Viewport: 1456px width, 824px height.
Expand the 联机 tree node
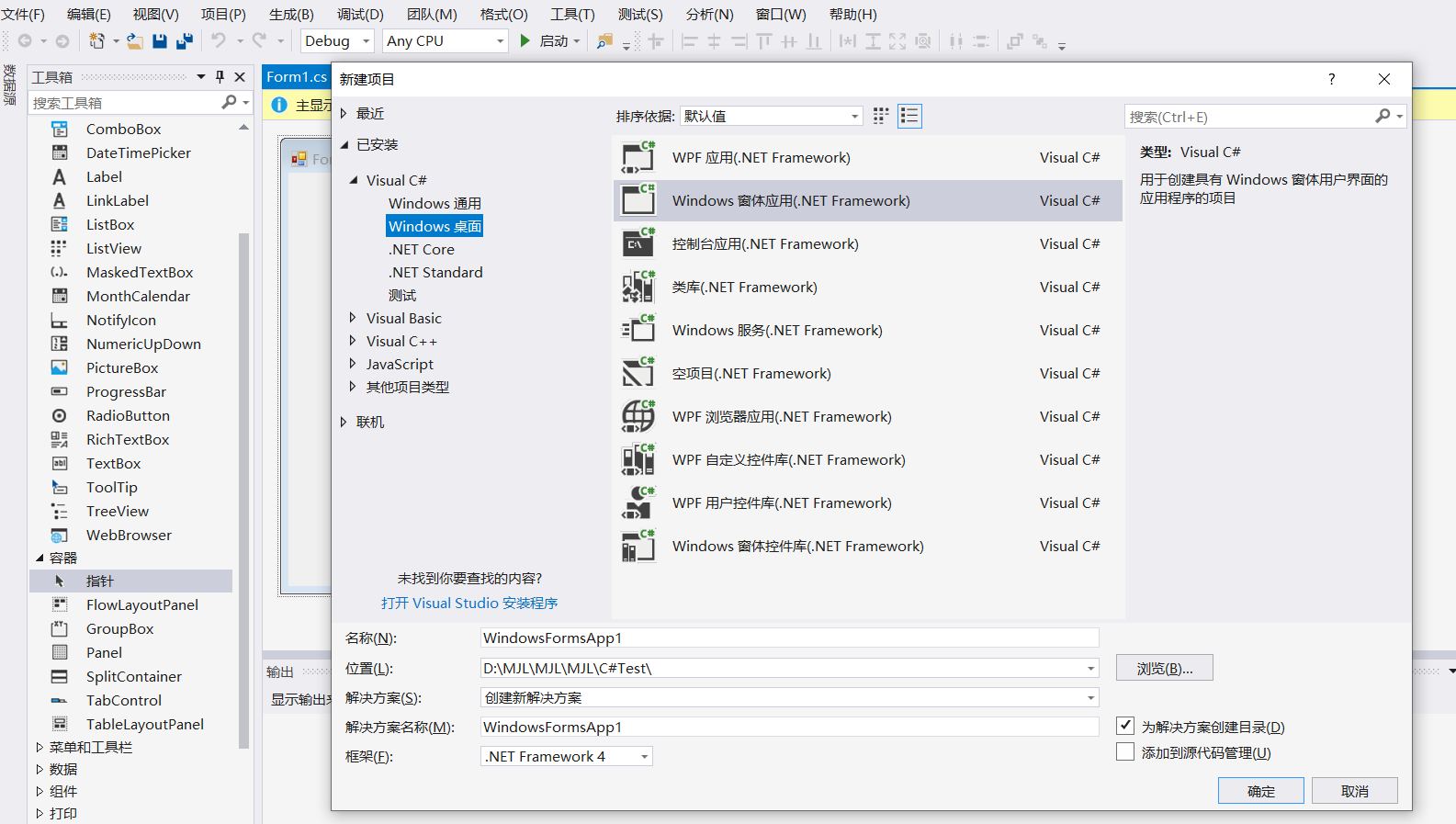(x=344, y=422)
